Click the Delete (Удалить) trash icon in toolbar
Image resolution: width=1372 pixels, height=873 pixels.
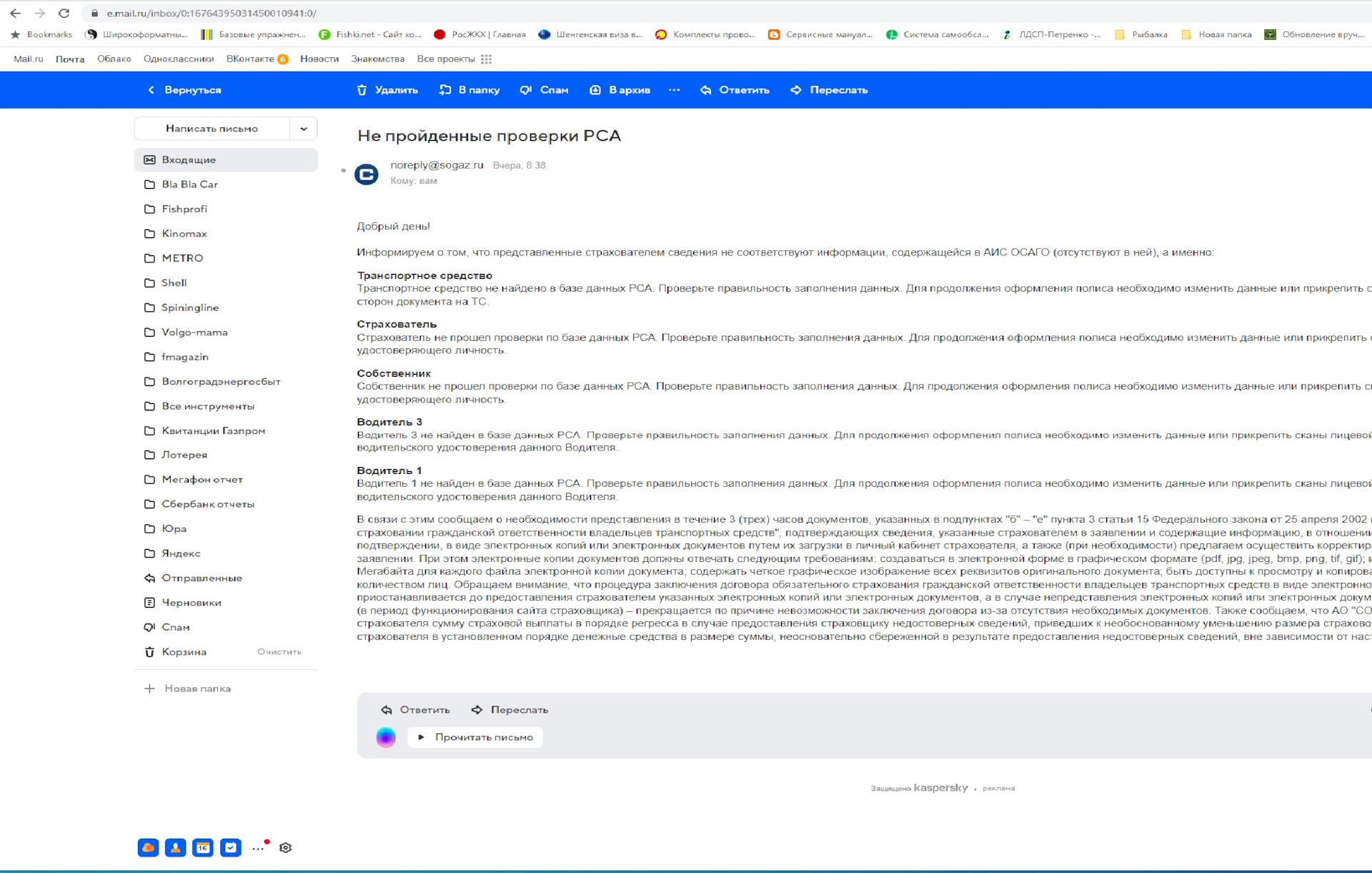(x=362, y=90)
